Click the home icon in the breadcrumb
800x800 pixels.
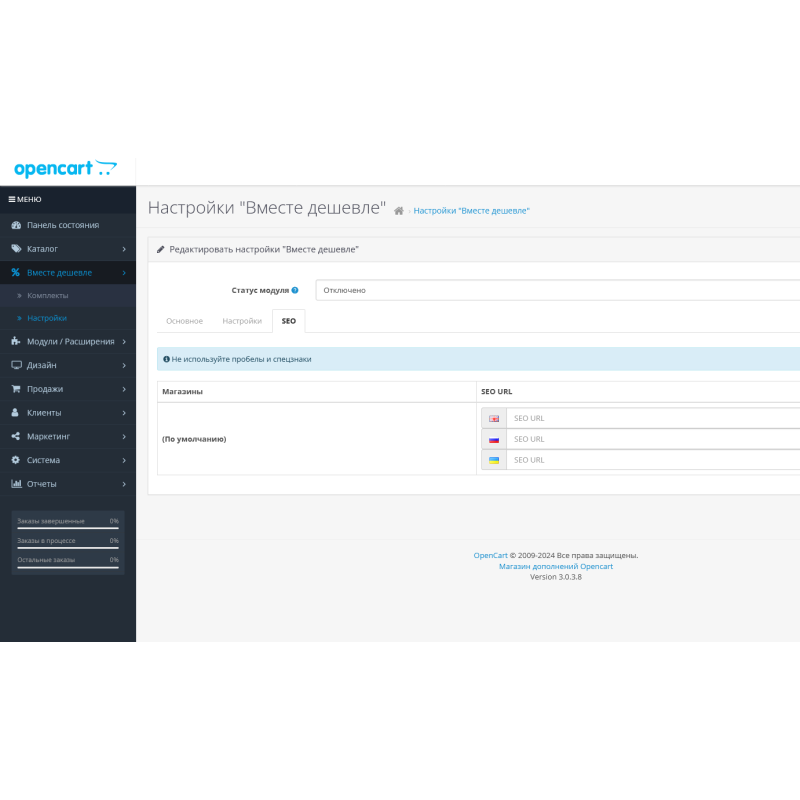[x=398, y=210]
